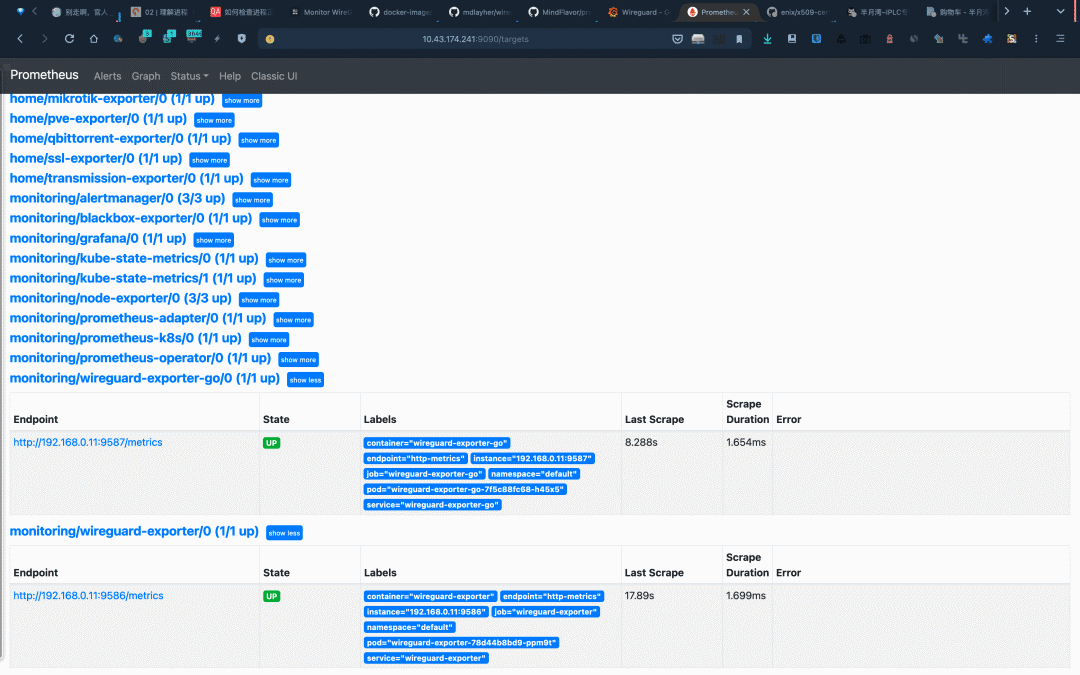Screen dimensions: 1080x675
Task: Click the pod="wireguard-exporter-78d44b8bd9-ppm9t" label badge
Action: (461, 643)
